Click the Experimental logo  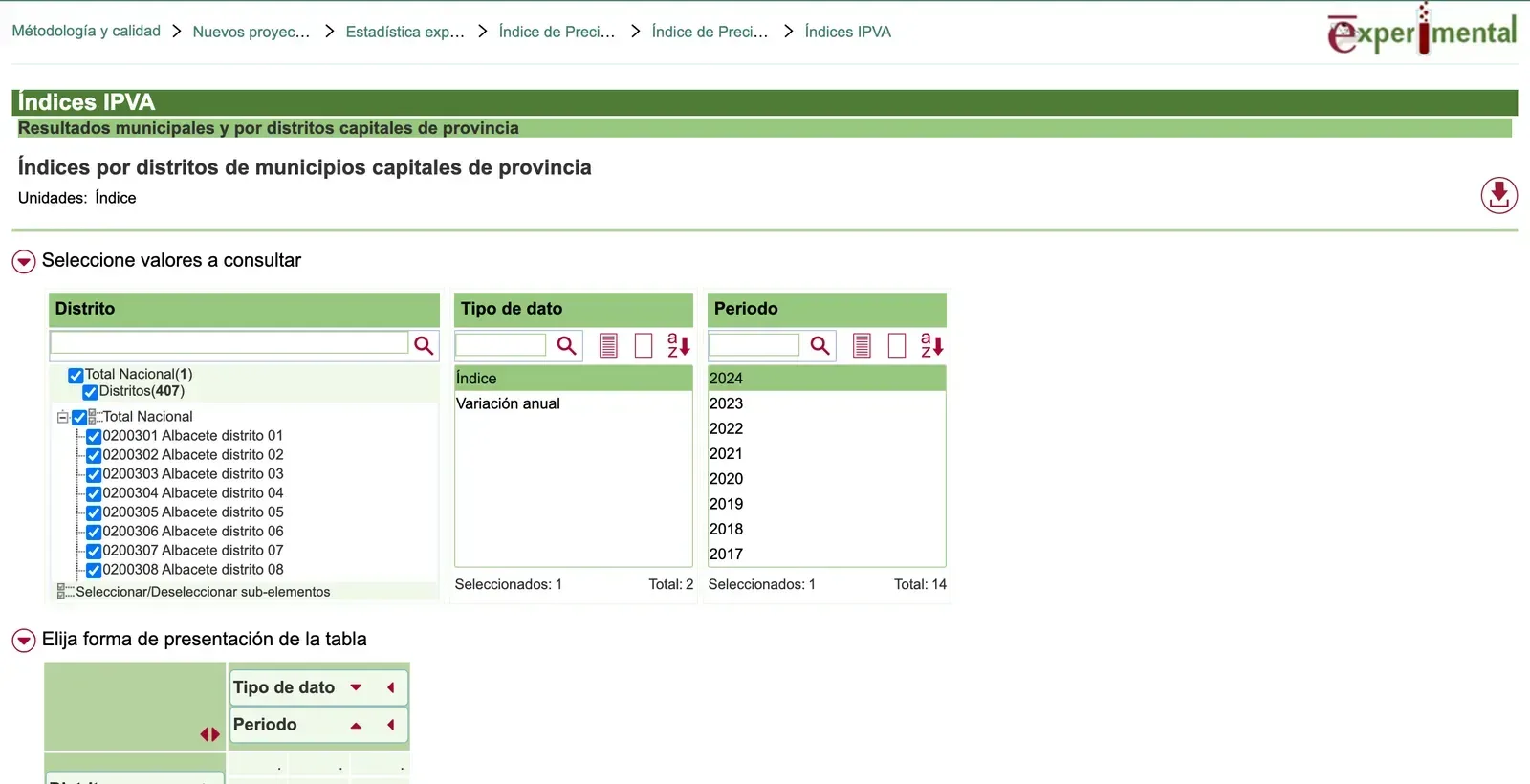pyautogui.click(x=1421, y=31)
